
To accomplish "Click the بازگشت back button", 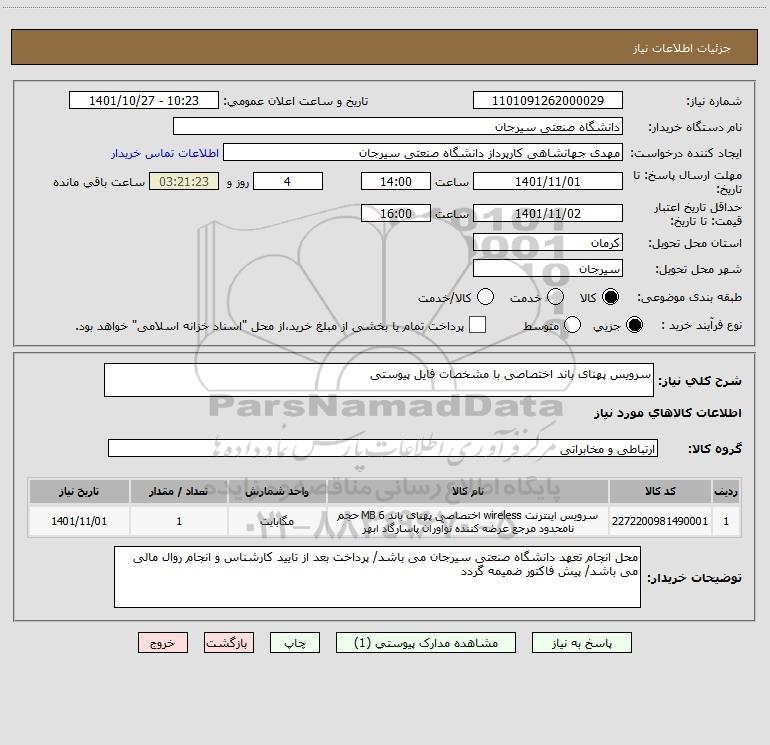I will (229, 643).
